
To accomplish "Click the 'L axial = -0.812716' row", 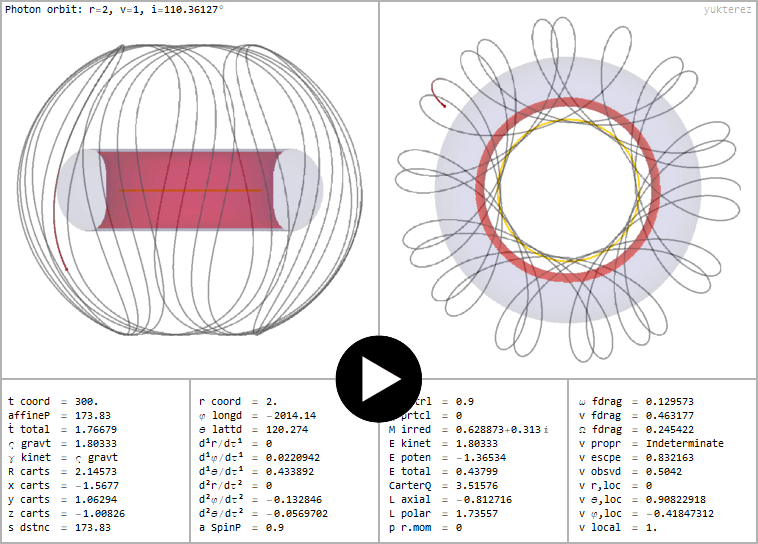I will click(450, 500).
